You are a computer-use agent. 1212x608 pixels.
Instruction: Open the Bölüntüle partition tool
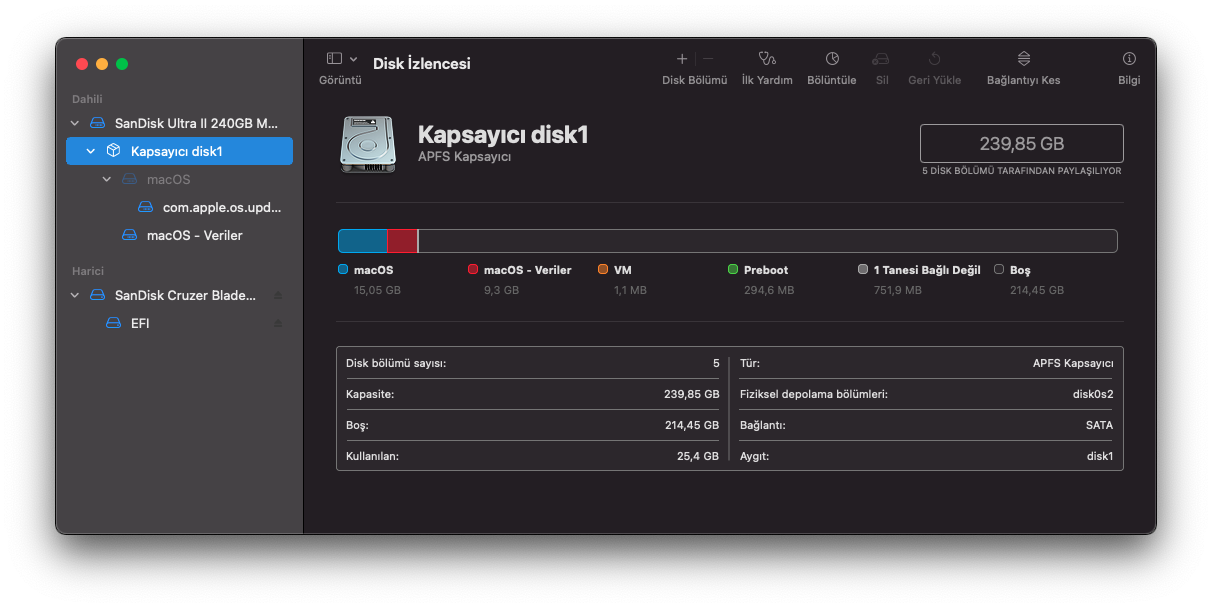[831, 62]
